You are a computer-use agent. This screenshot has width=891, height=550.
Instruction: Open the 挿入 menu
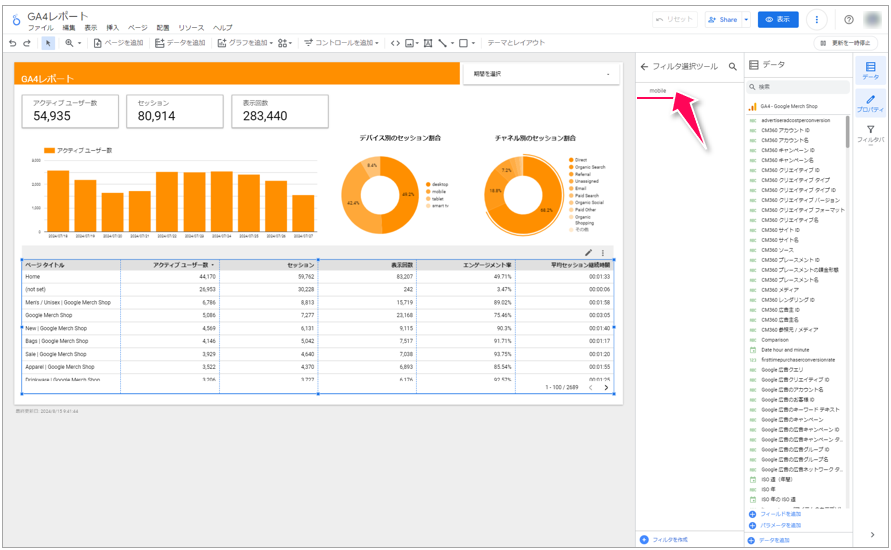pos(113,28)
